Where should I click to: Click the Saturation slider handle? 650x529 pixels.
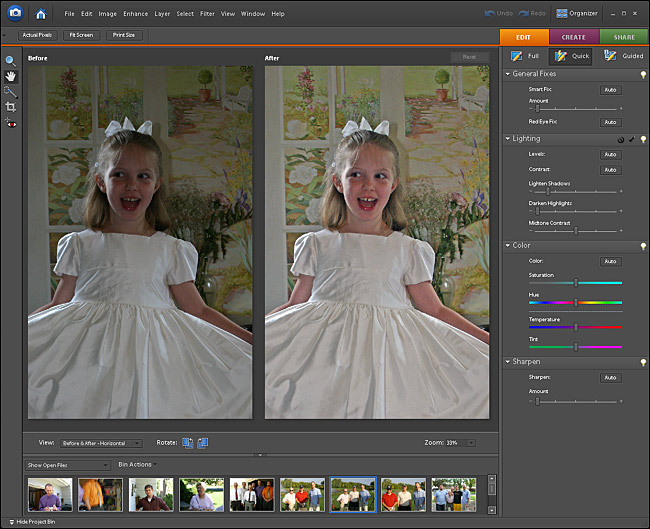pyautogui.click(x=576, y=283)
